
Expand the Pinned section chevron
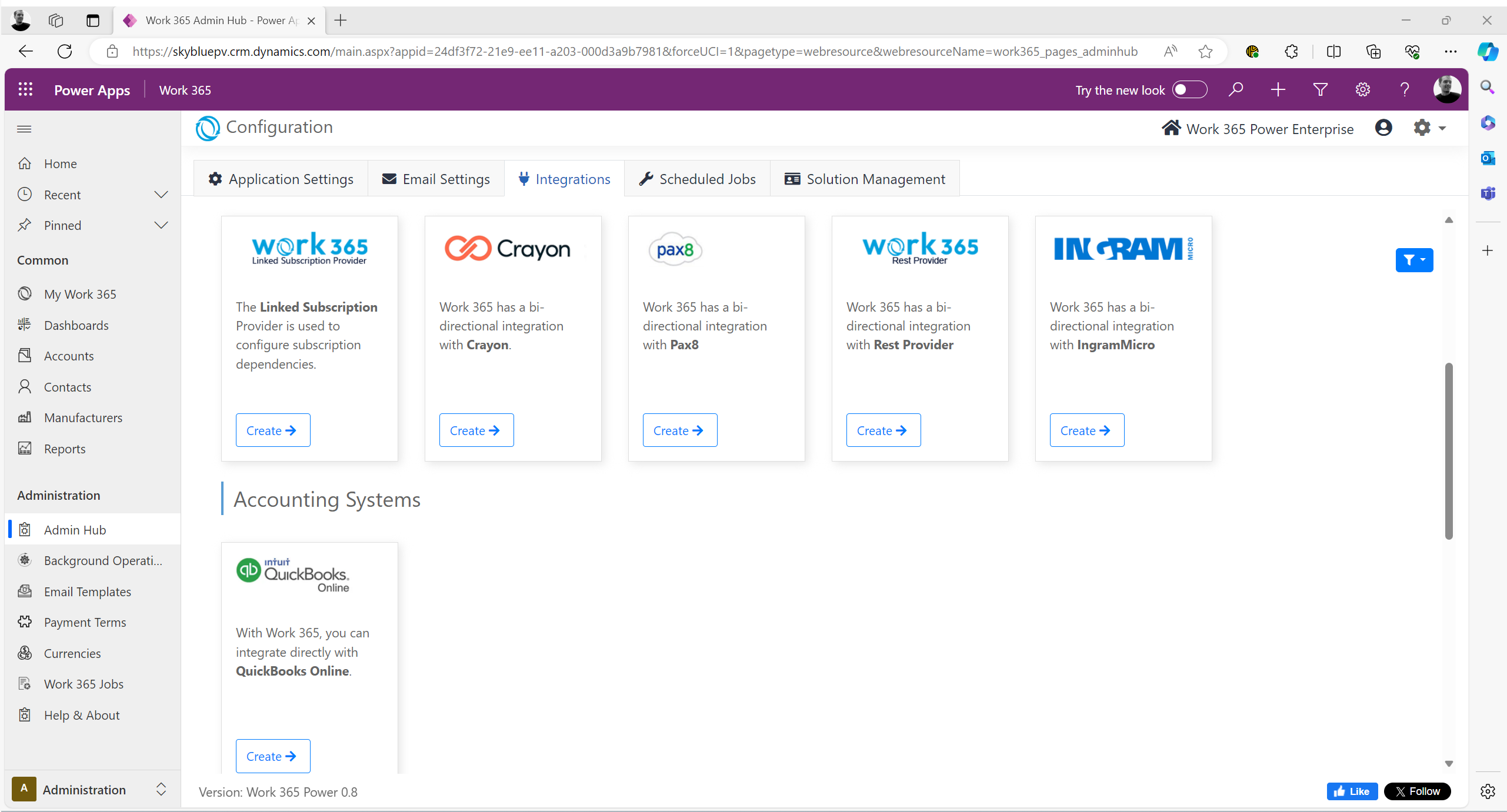[x=161, y=225]
